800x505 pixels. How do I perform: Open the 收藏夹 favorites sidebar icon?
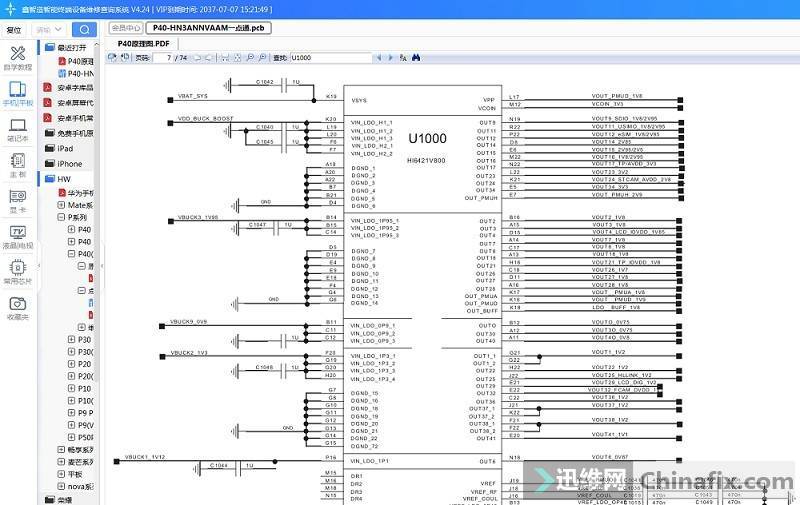point(18,307)
